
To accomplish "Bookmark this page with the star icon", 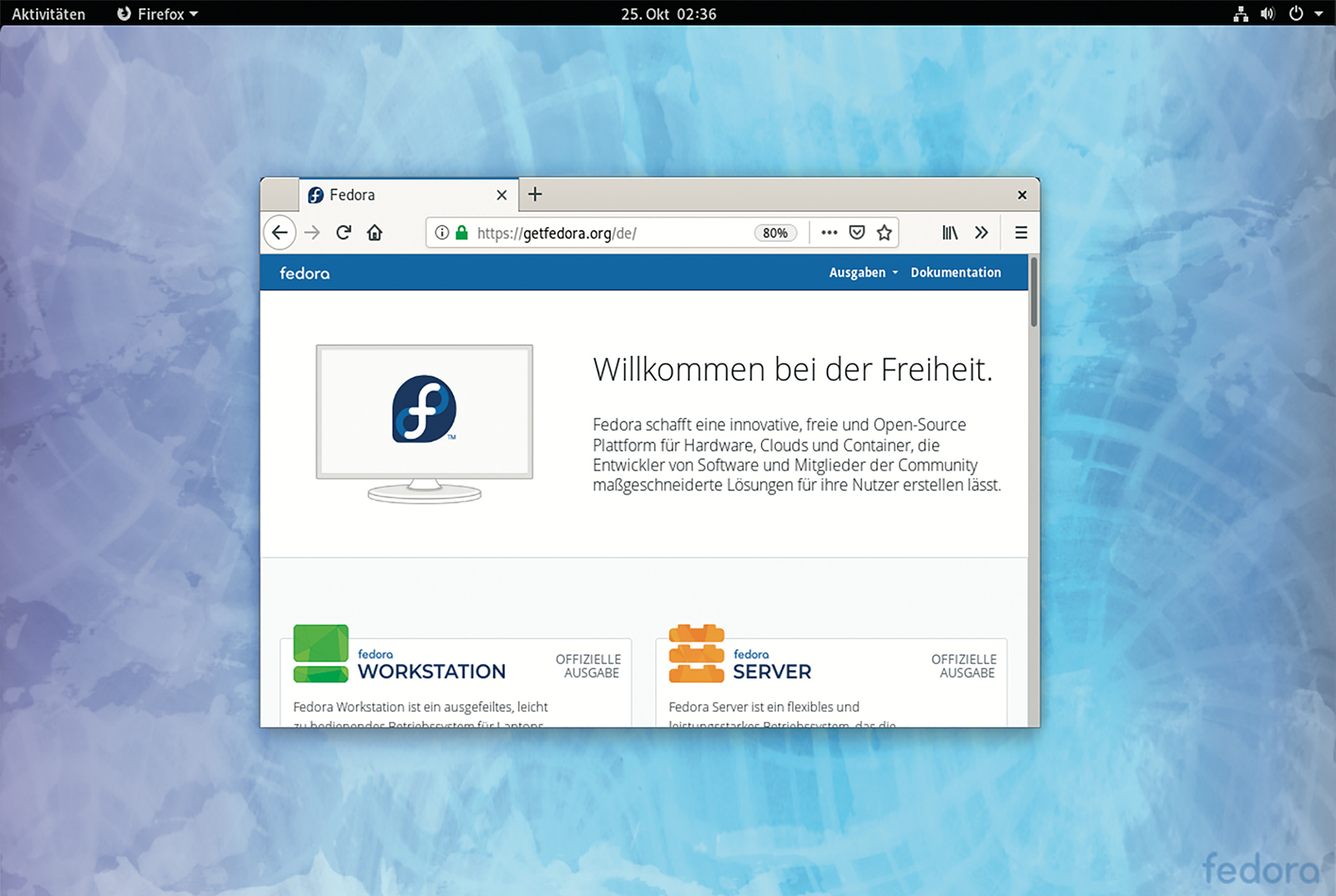I will point(884,233).
